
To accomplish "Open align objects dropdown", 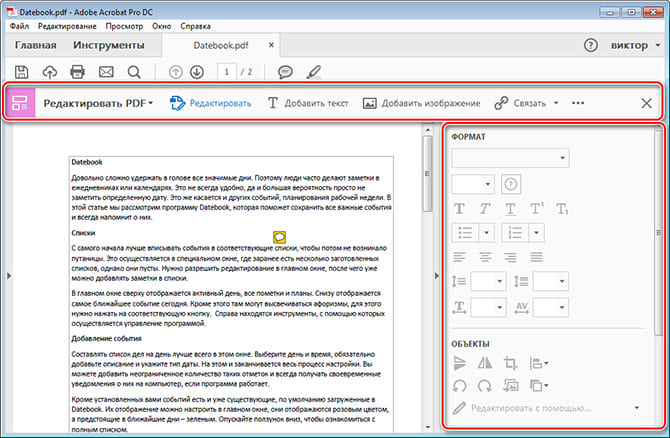I will (539, 364).
